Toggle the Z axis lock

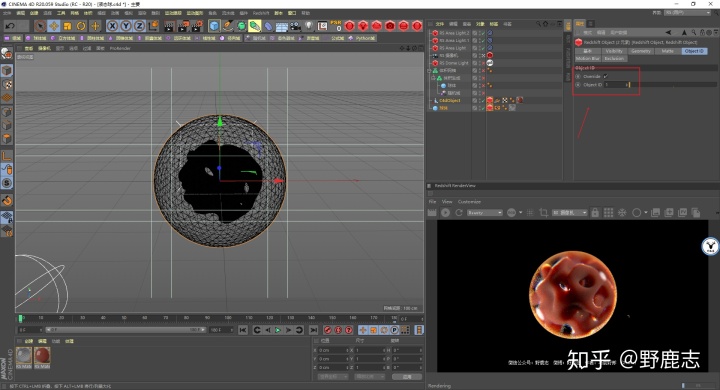140,26
